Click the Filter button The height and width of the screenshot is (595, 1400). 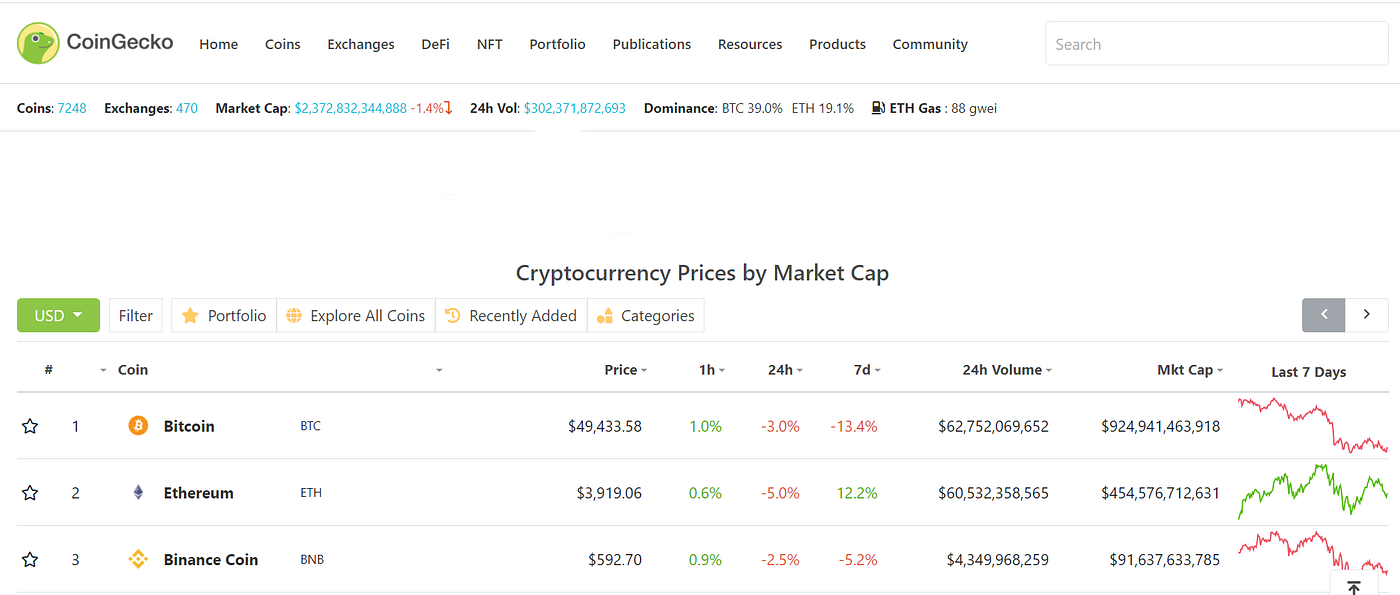[136, 315]
